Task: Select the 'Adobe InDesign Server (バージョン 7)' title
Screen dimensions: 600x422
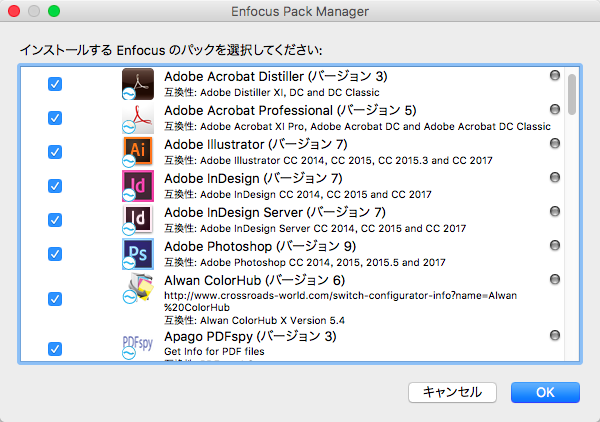Action: (x=275, y=213)
